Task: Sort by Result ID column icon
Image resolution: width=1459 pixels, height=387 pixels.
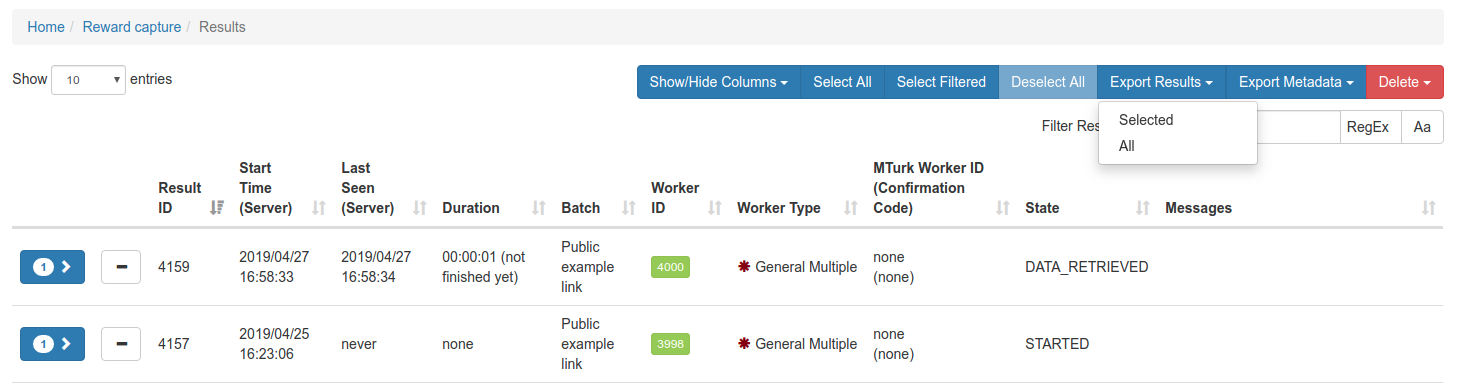Action: coord(217,208)
